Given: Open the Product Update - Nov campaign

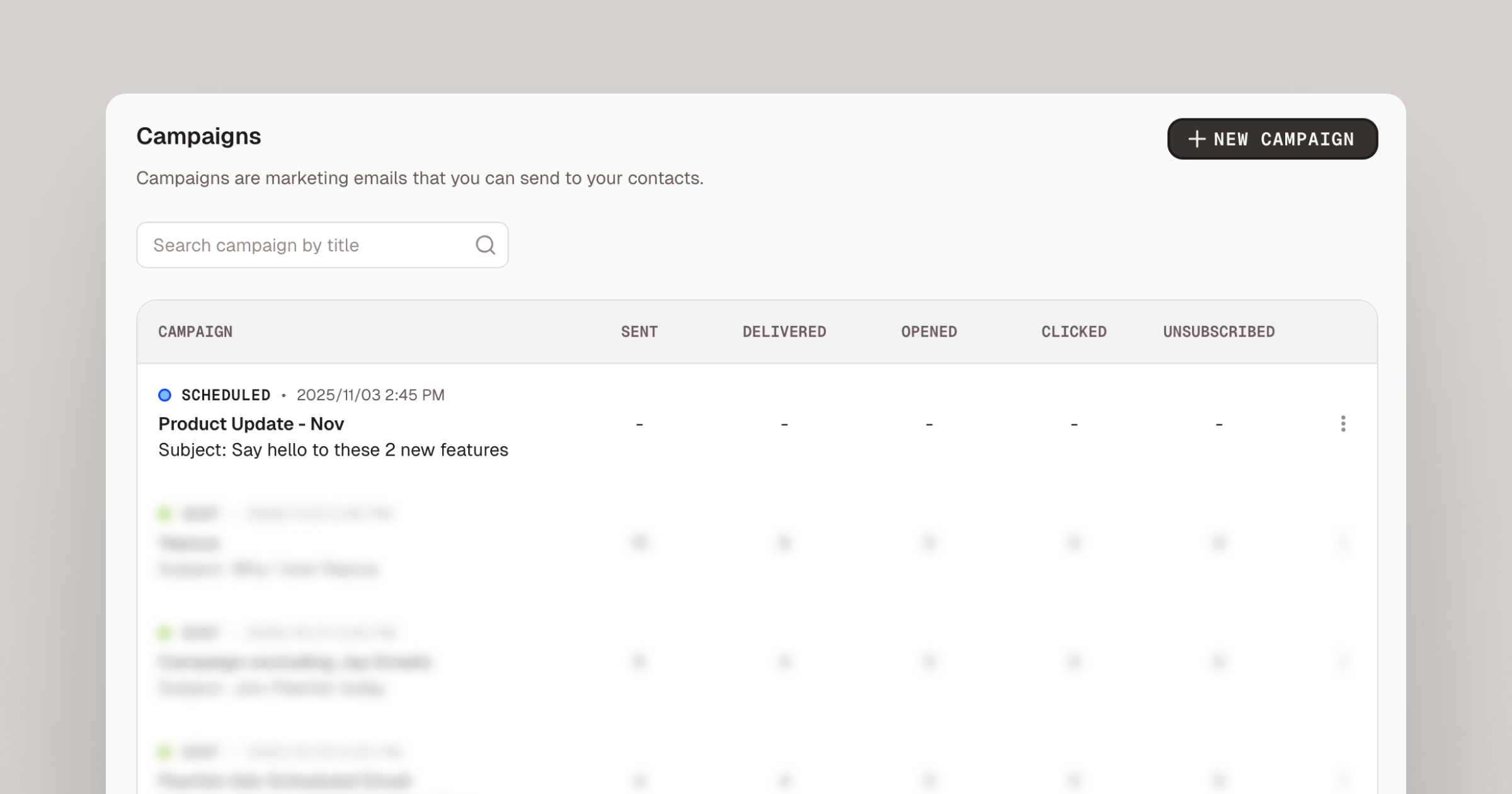Looking at the screenshot, I should tap(251, 423).
